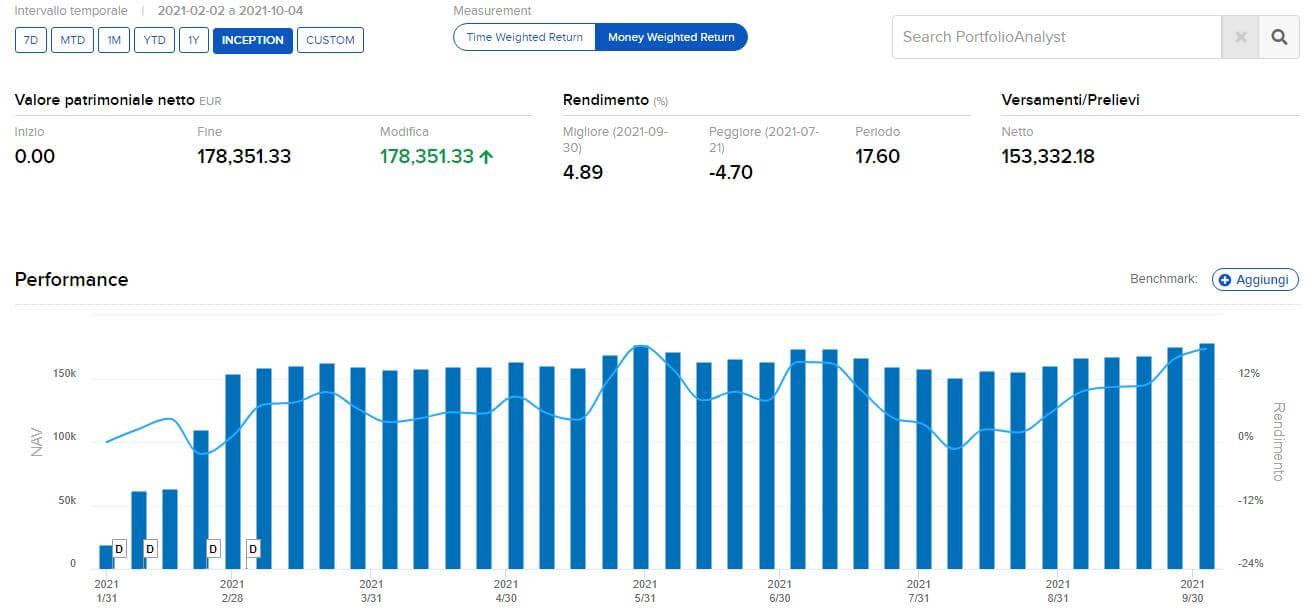Screen dimensions: 1308x611
Task: Click the green up arrow beside Modifica value
Action: pos(487,156)
